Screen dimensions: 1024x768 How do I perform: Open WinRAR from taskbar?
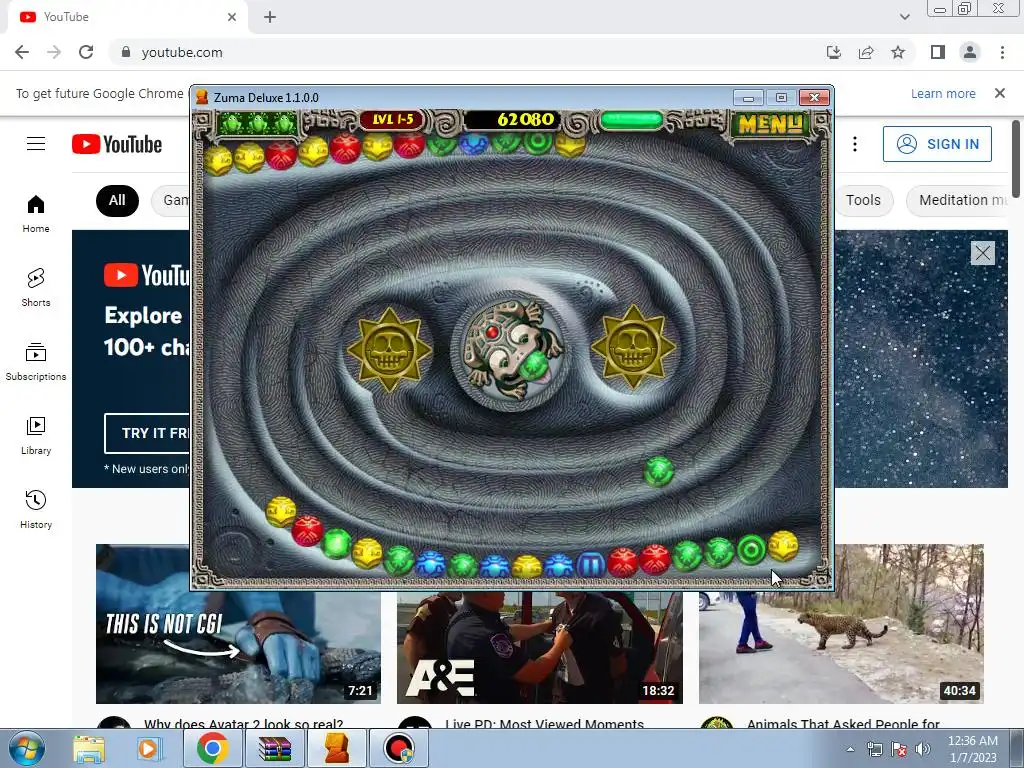[x=274, y=748]
